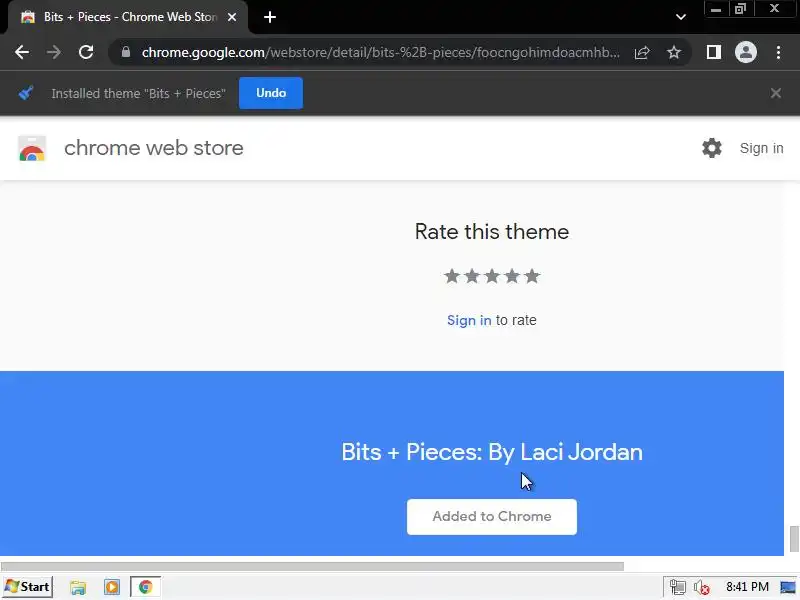The height and width of the screenshot is (600, 800).
Task: Open the profile avatar menu
Action: tap(745, 52)
